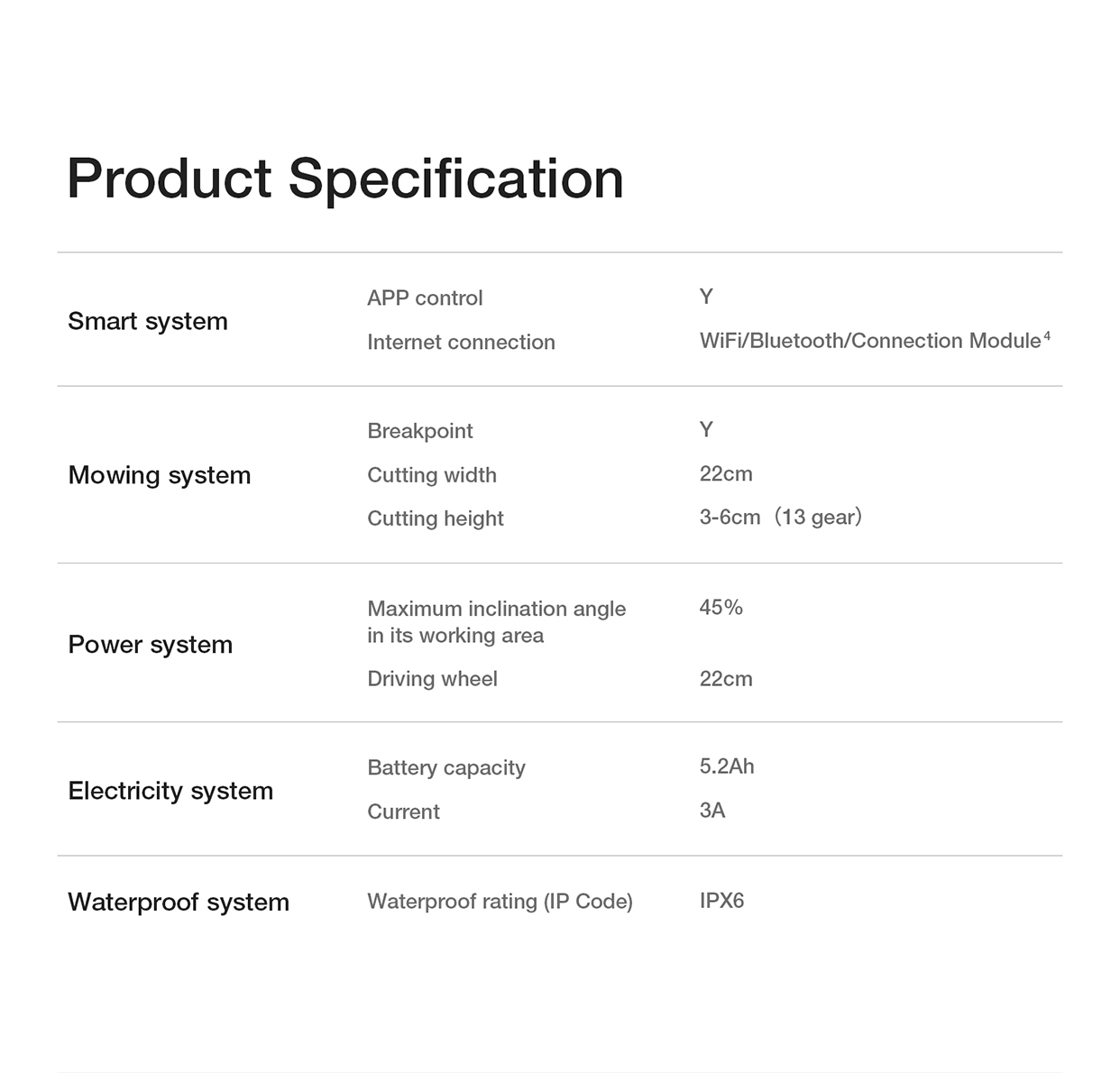Viewport: 1120px width, 1073px height.
Task: Click the WiFi/Bluetooth/Connection Module value
Action: click(x=869, y=341)
